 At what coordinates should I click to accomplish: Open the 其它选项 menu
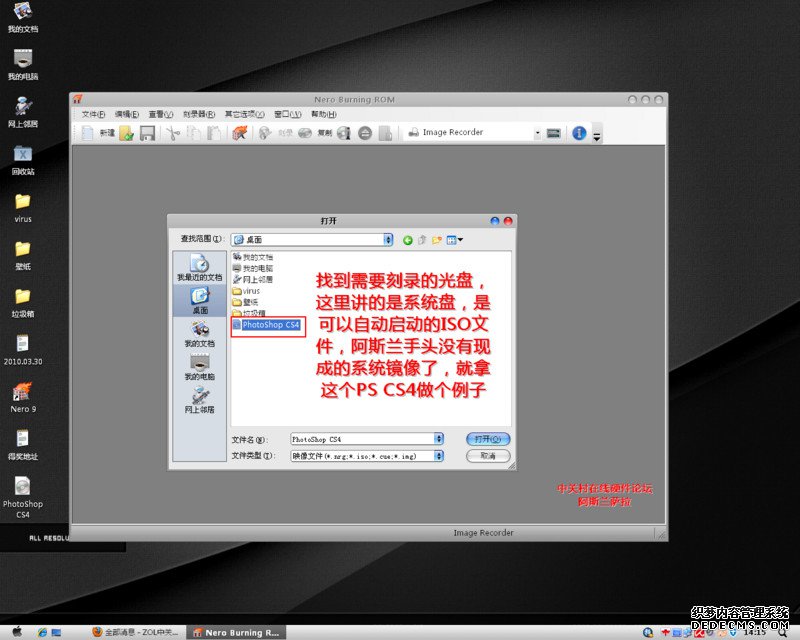coord(244,114)
